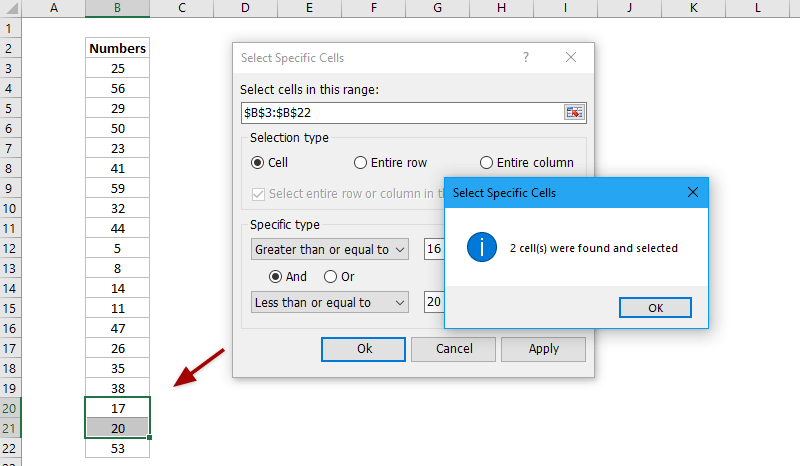Click the cell containing 23
The image size is (800, 466).
pos(117,149)
